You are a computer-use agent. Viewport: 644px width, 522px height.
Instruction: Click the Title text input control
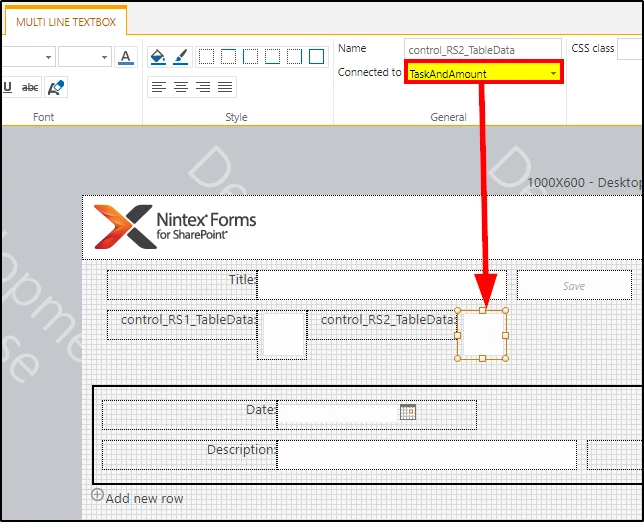point(382,285)
